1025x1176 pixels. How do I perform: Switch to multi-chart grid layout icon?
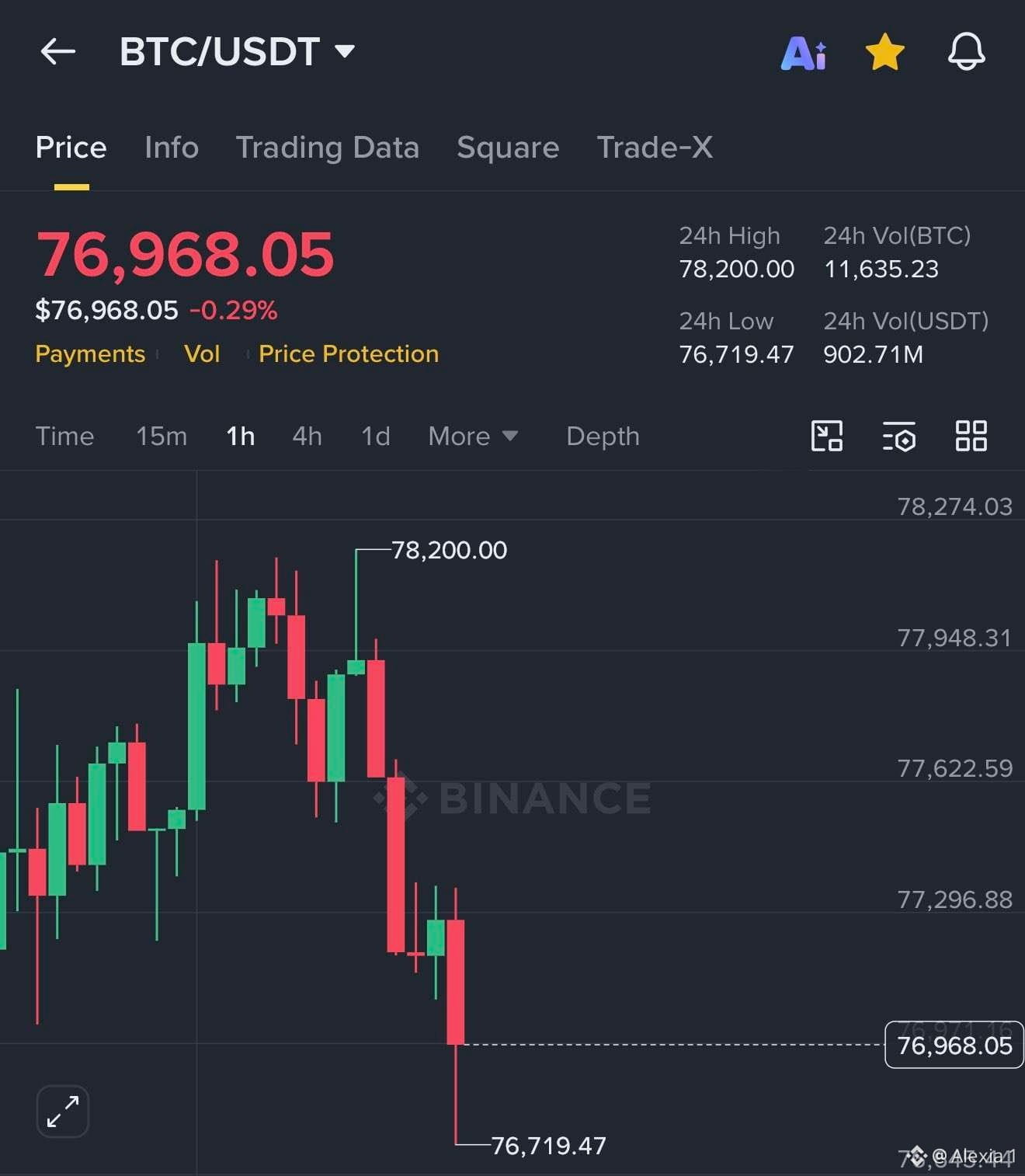click(x=971, y=436)
